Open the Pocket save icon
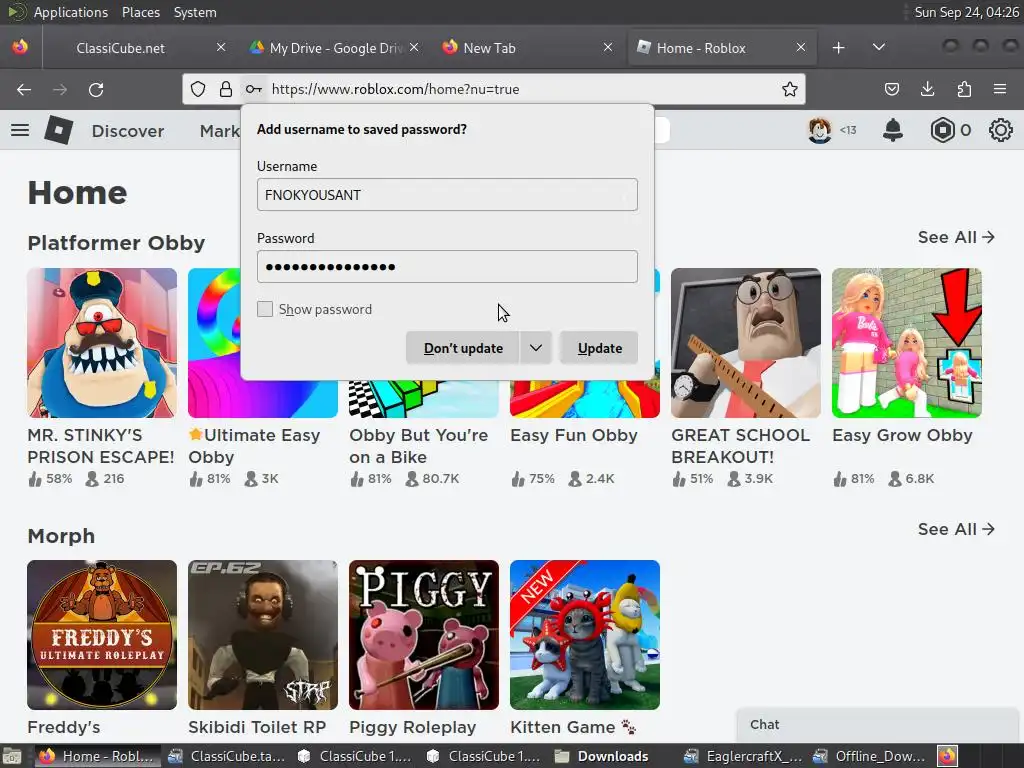The image size is (1024, 768). point(891,89)
